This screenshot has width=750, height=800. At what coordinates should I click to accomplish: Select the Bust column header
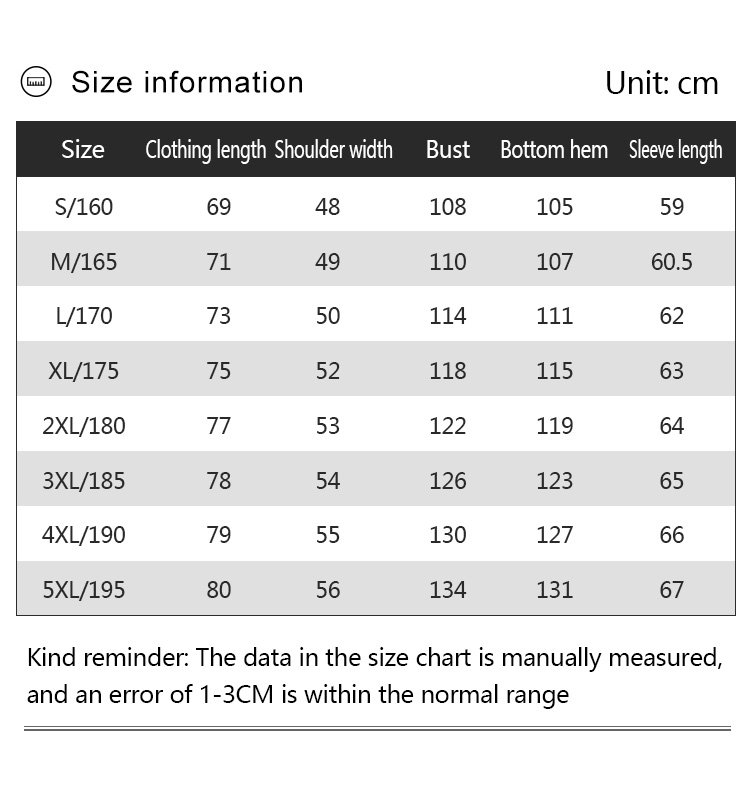tap(447, 150)
